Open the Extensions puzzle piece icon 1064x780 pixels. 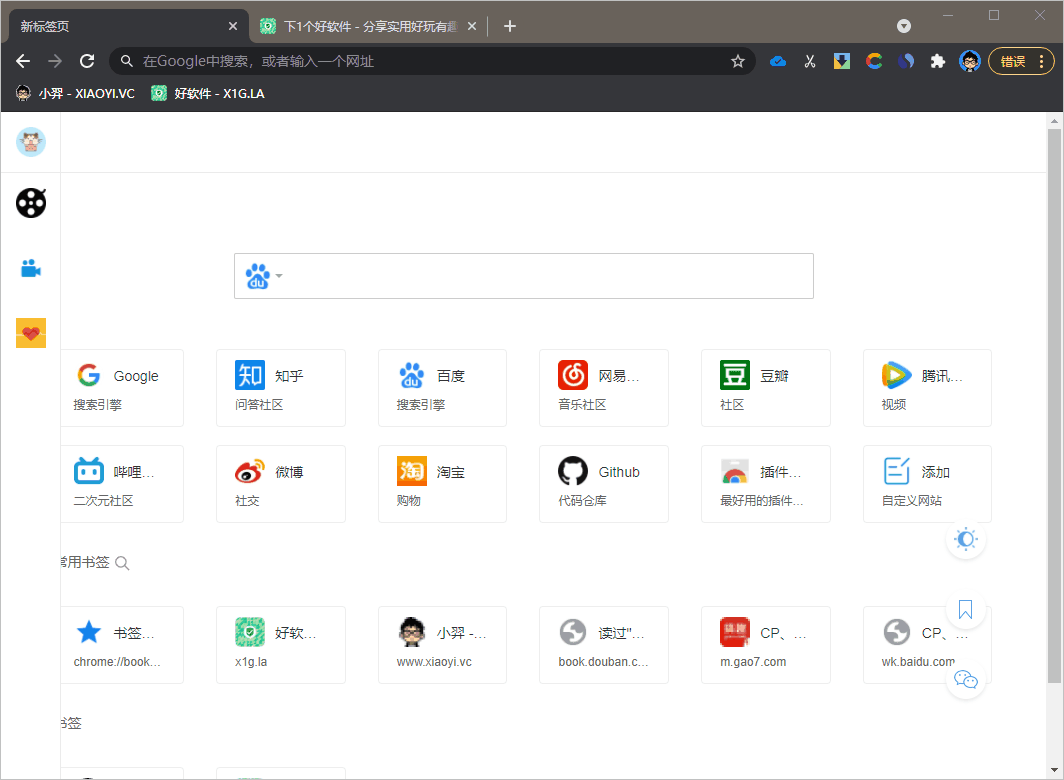pos(937,61)
